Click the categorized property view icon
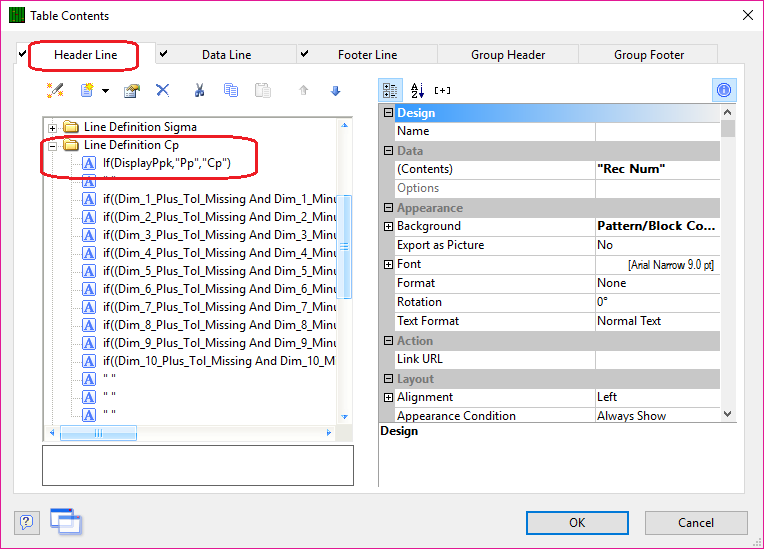Screen dimensions: 764x549 [390, 90]
